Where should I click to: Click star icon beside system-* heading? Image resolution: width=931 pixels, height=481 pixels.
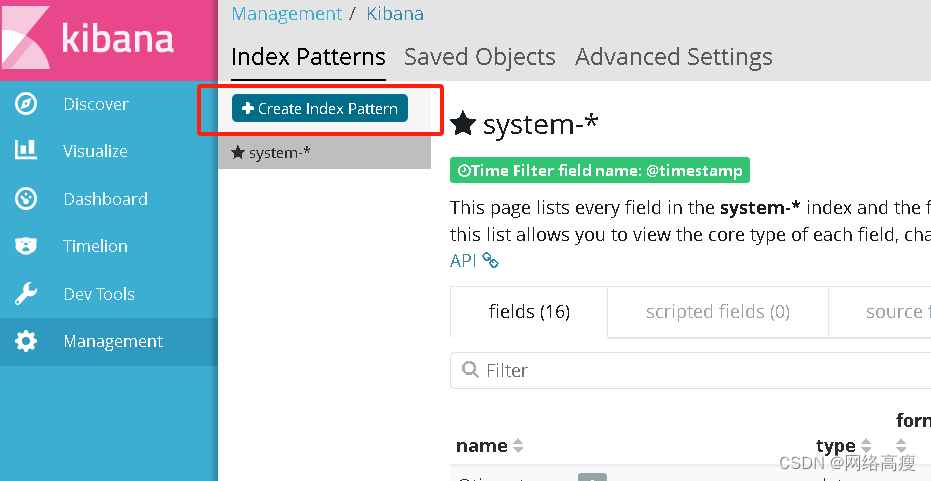tap(463, 124)
